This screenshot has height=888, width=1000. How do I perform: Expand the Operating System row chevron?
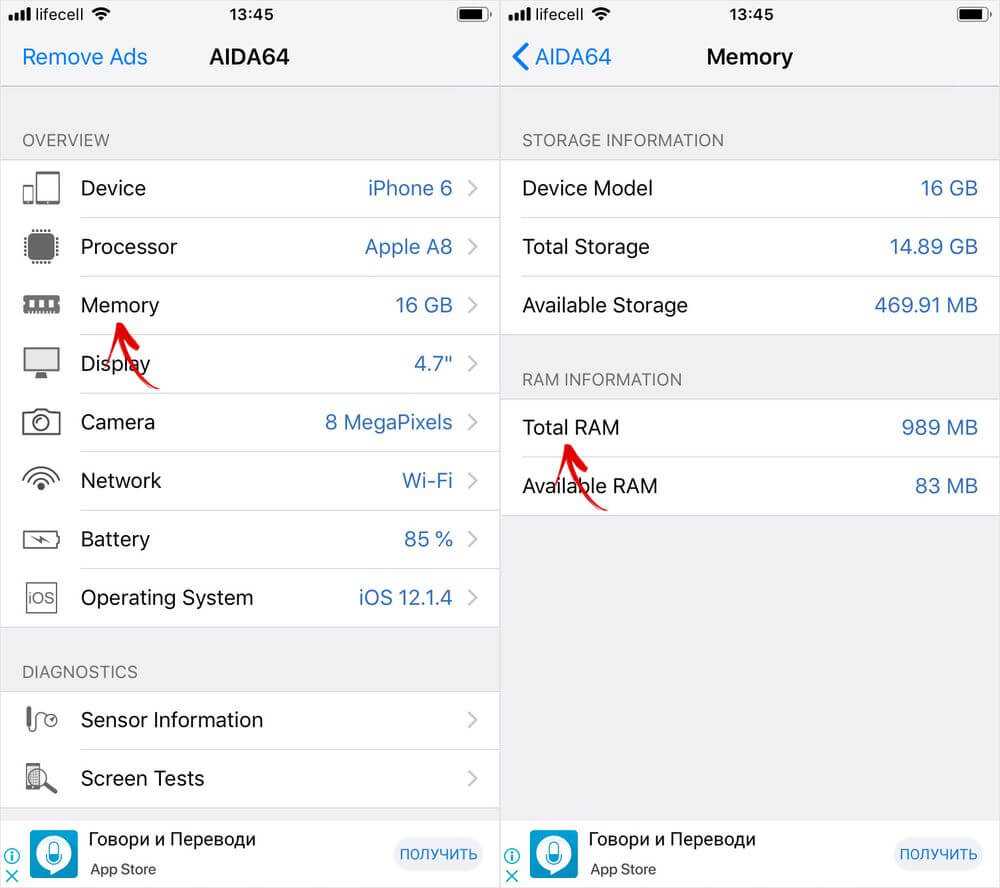coord(472,598)
